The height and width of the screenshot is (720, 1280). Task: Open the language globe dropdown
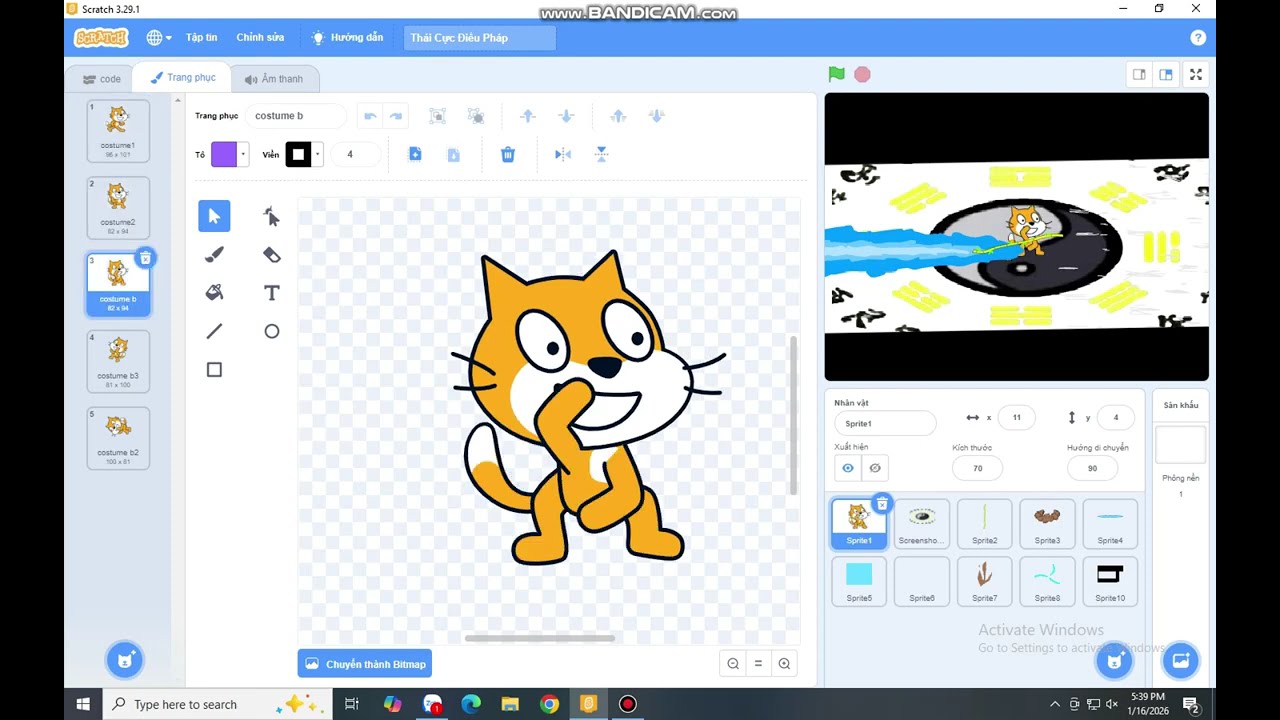[159, 38]
